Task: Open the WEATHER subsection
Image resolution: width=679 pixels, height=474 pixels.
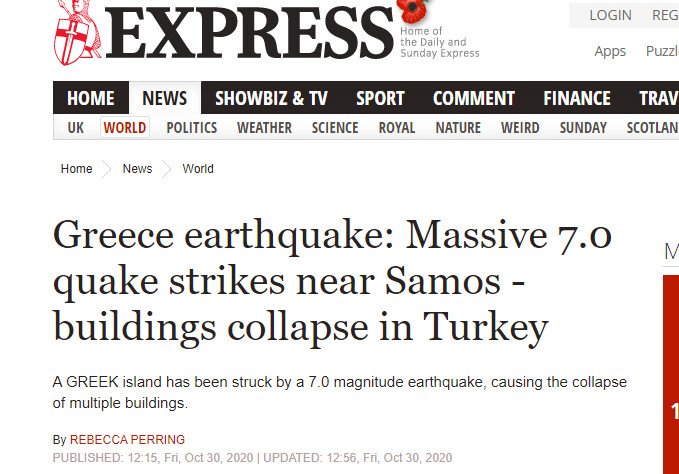Action: pyautogui.click(x=264, y=128)
